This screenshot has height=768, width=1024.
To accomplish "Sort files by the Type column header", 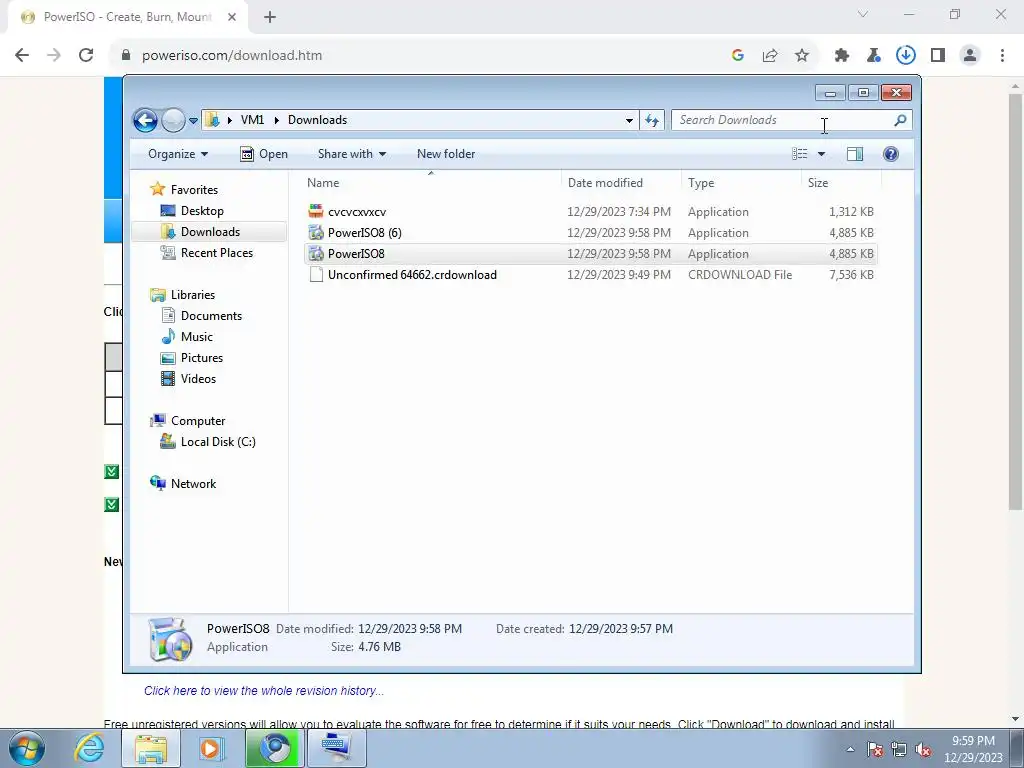I will point(741,183).
